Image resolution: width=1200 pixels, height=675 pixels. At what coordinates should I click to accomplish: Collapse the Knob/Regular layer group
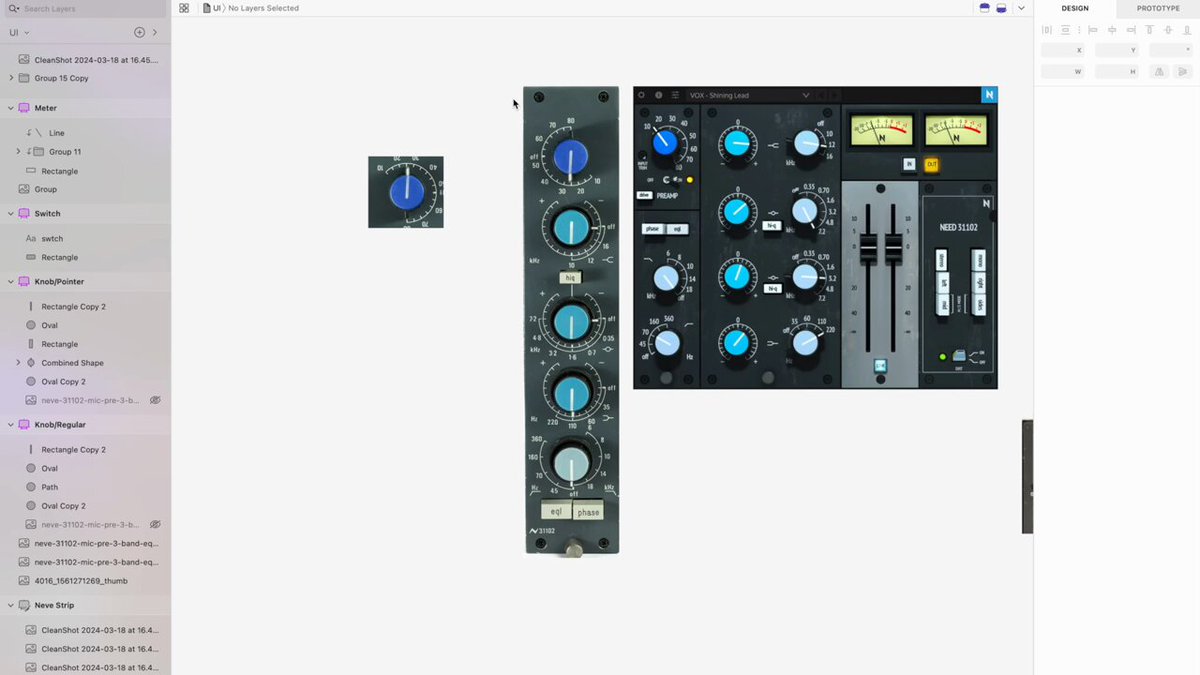11,425
